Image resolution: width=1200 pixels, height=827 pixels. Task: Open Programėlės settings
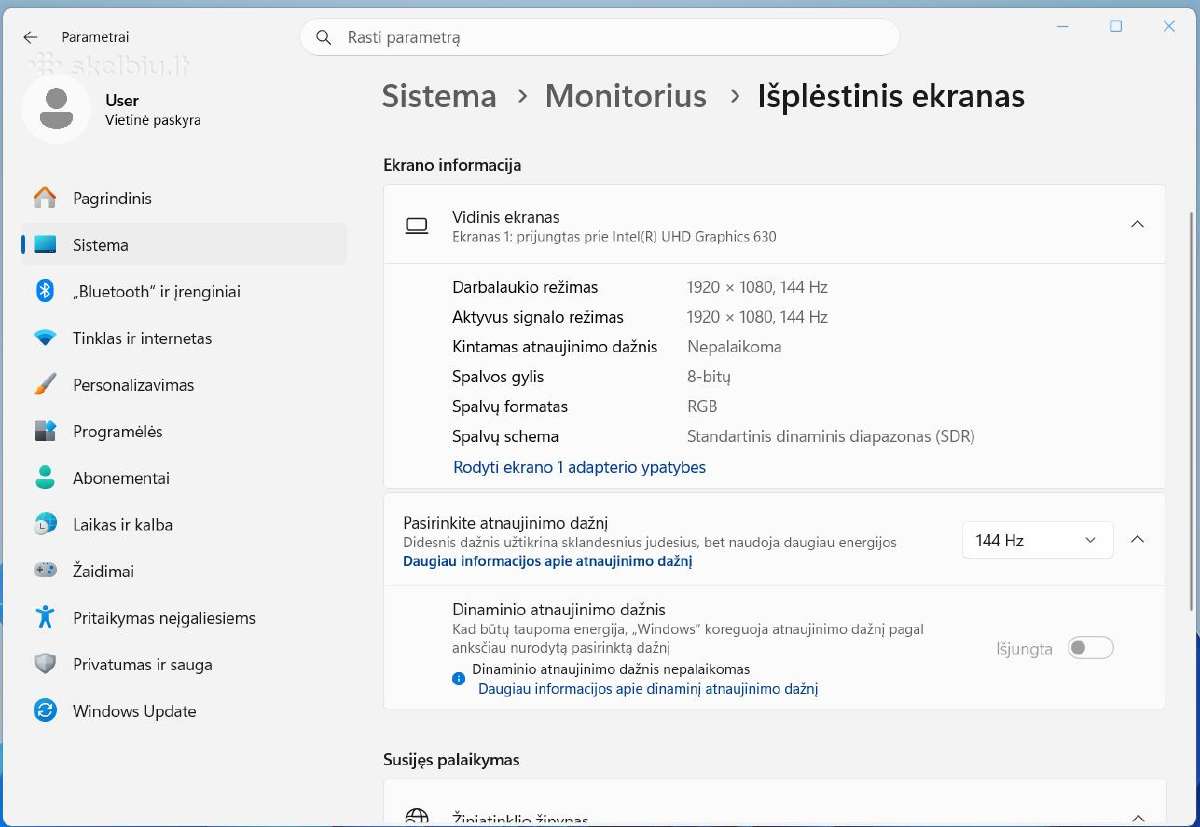click(x=183, y=431)
